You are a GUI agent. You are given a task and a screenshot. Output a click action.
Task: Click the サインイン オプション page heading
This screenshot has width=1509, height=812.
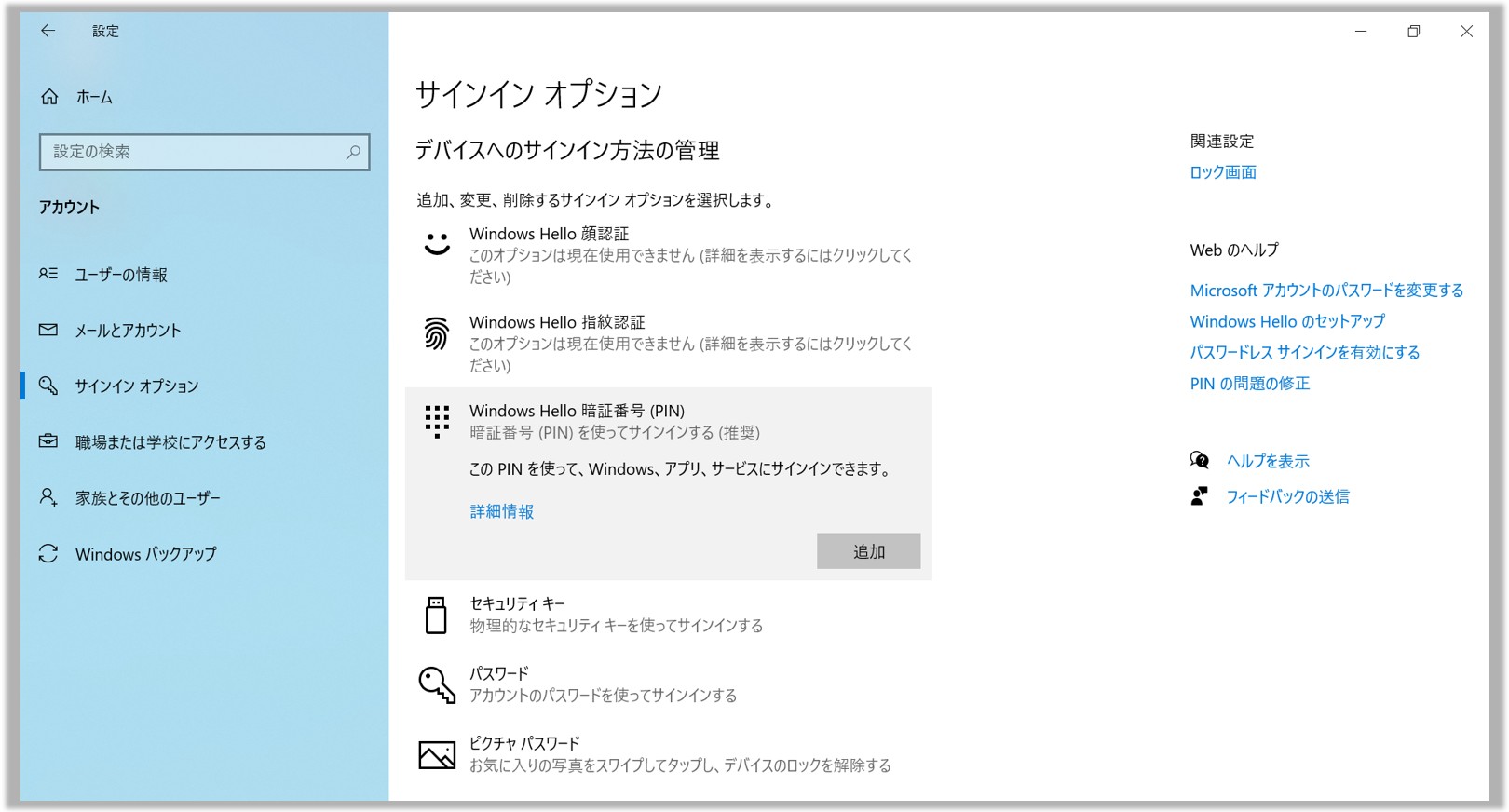click(538, 94)
